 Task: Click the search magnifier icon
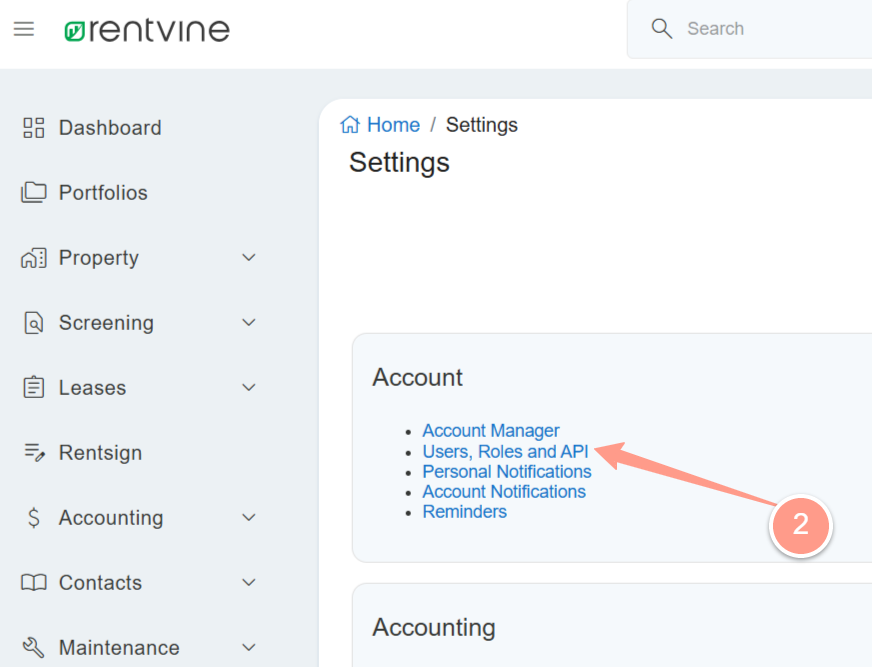click(x=661, y=29)
